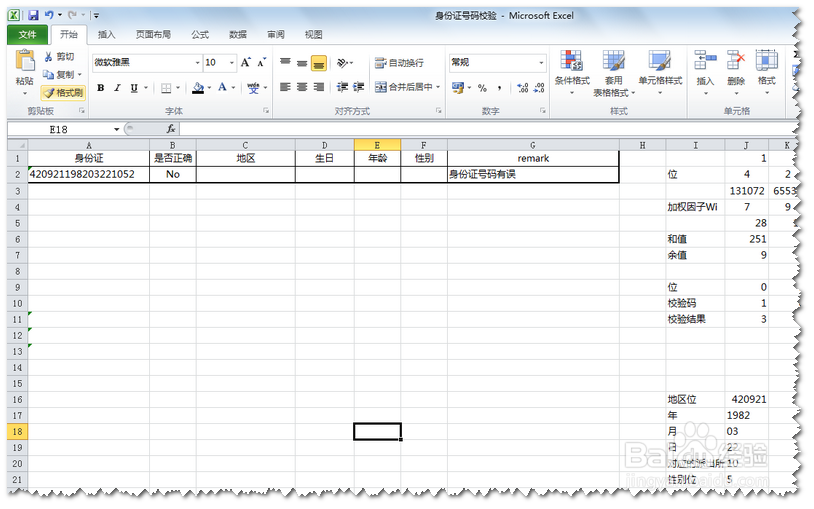Viewport: 814px width, 509px height.
Task: Click the accounting currency format icon
Action: [x=457, y=87]
